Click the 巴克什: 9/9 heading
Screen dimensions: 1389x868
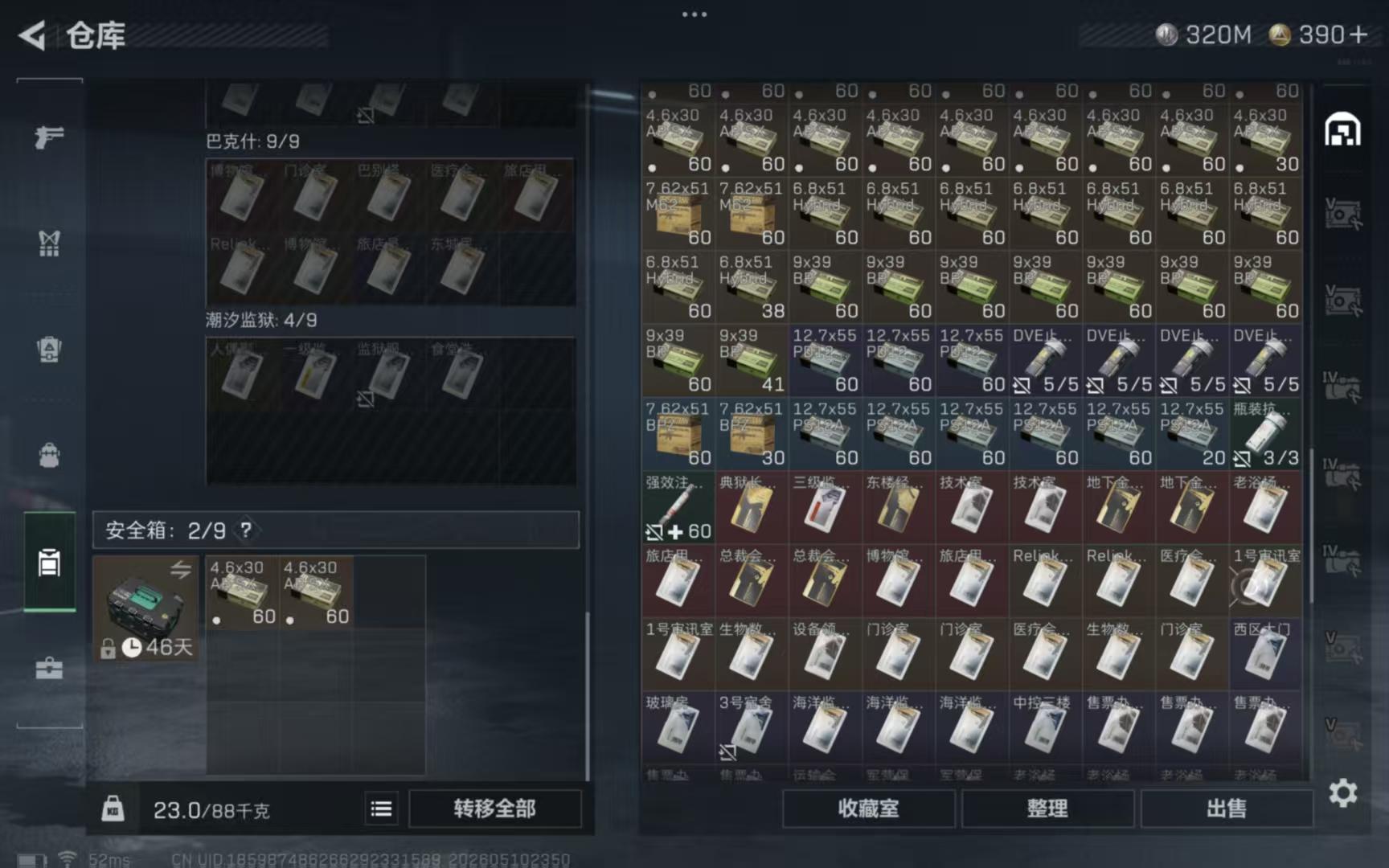tap(253, 141)
